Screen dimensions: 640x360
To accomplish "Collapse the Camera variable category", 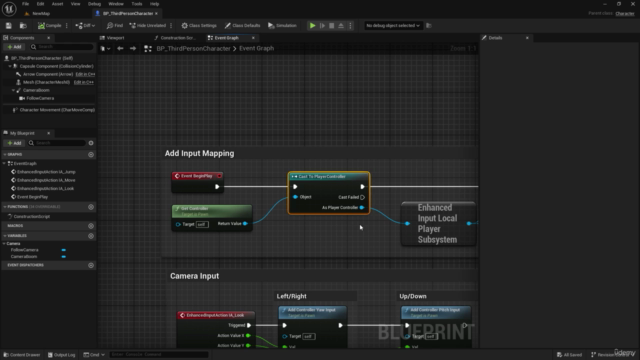I will (4, 244).
